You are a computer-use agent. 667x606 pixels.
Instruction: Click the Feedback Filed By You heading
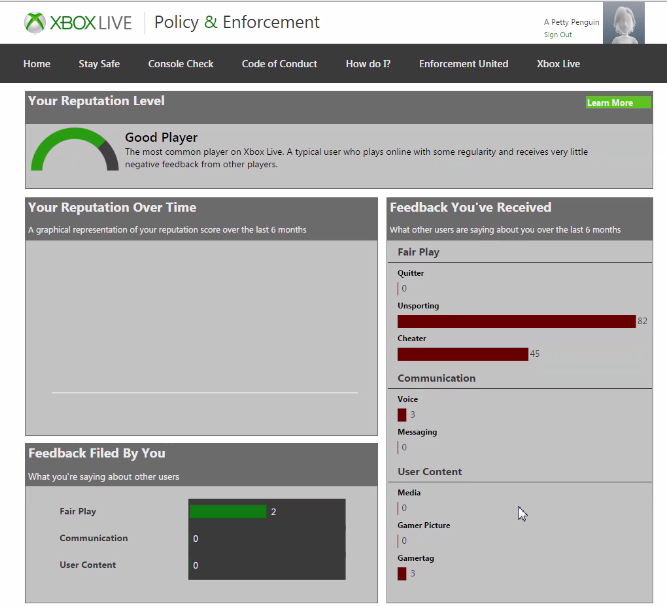pyautogui.click(x=97, y=453)
